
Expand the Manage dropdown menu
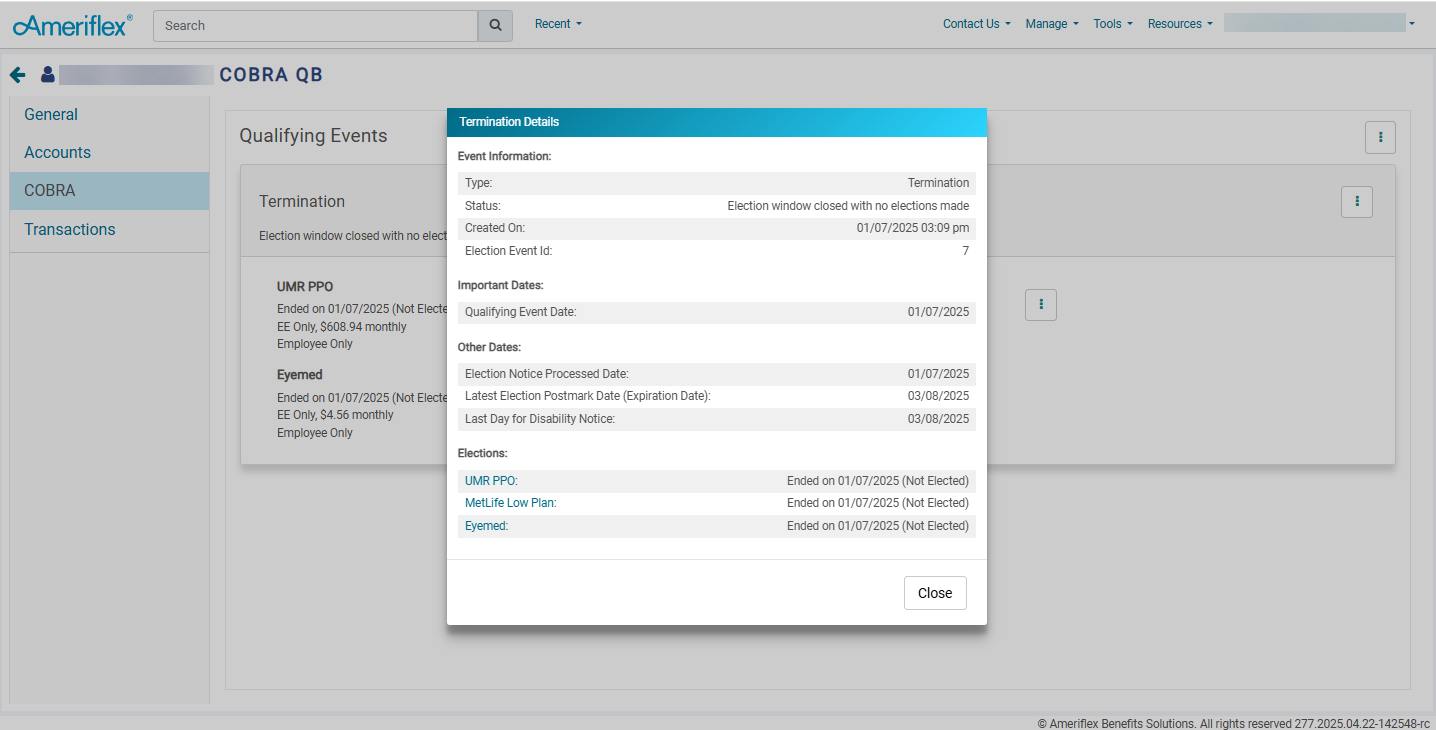(x=1052, y=24)
